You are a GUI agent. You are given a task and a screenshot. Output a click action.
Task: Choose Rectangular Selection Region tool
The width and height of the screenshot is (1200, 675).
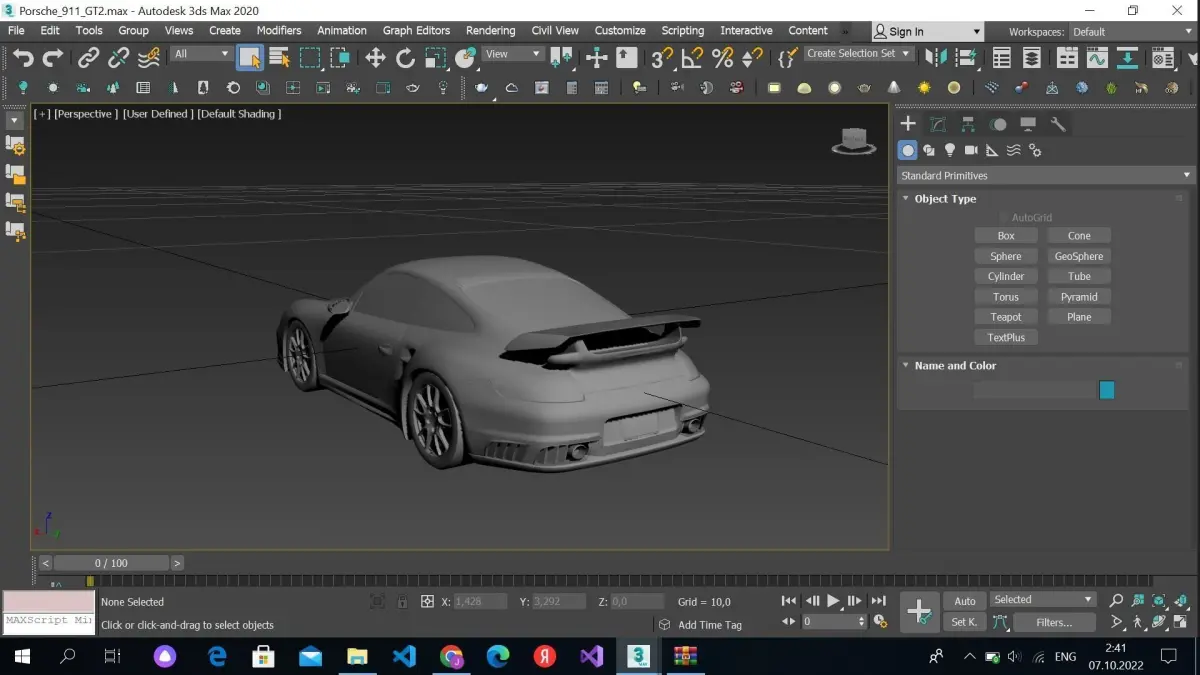click(310, 57)
